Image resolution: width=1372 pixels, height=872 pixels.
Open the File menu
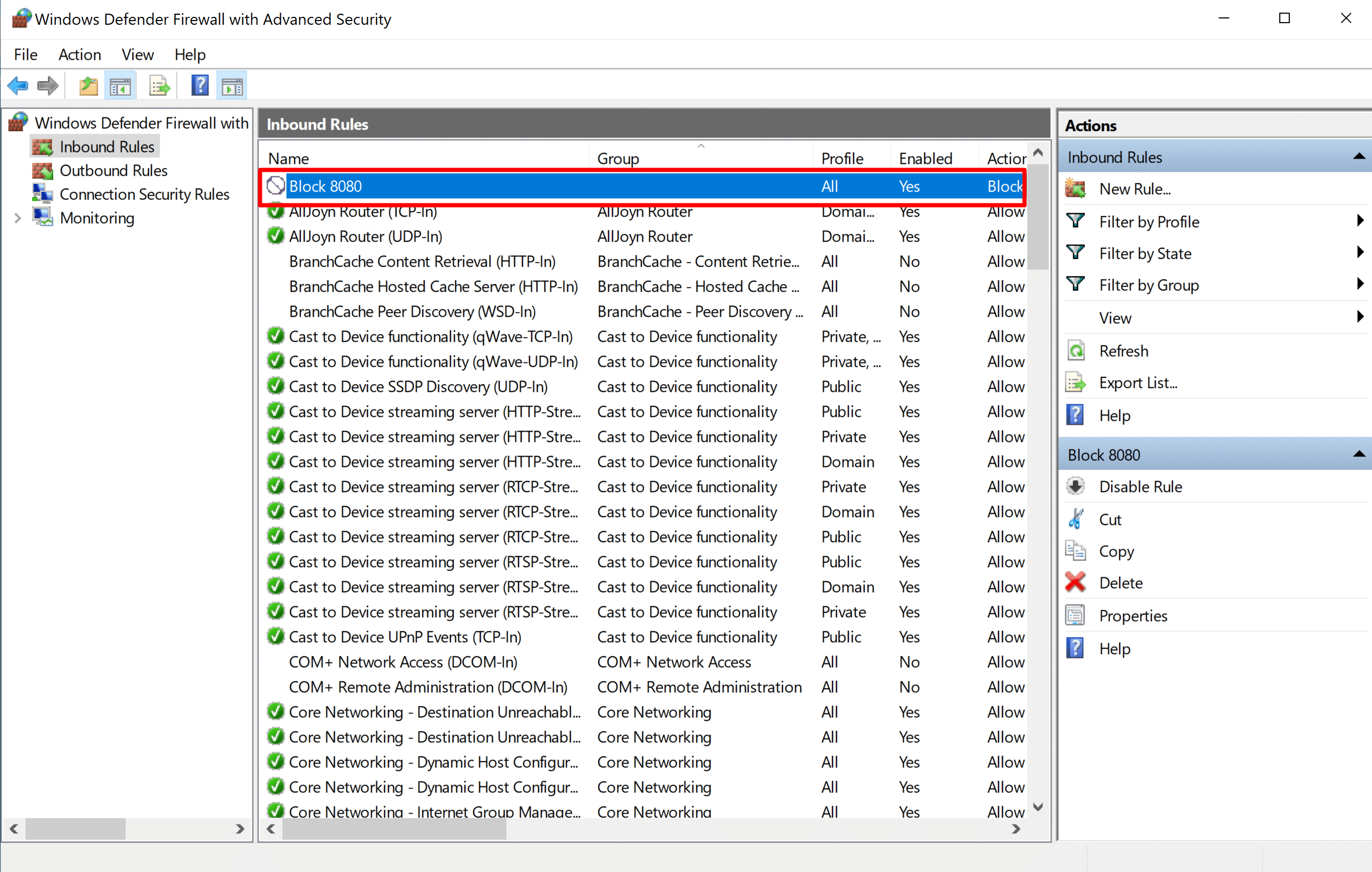pos(26,55)
